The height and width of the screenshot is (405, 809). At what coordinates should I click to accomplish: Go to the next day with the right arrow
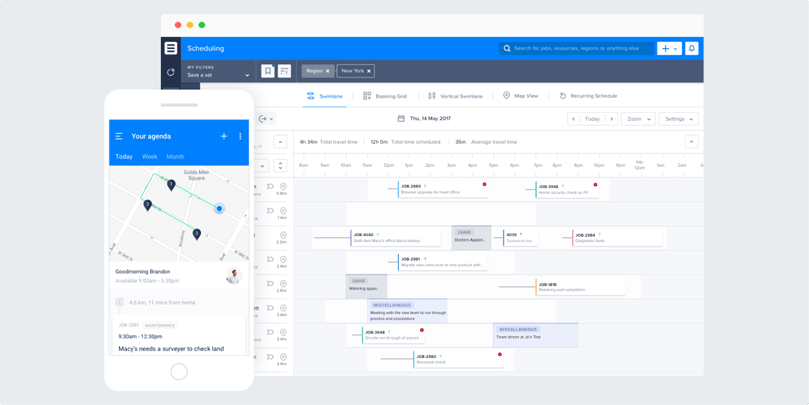pos(611,119)
